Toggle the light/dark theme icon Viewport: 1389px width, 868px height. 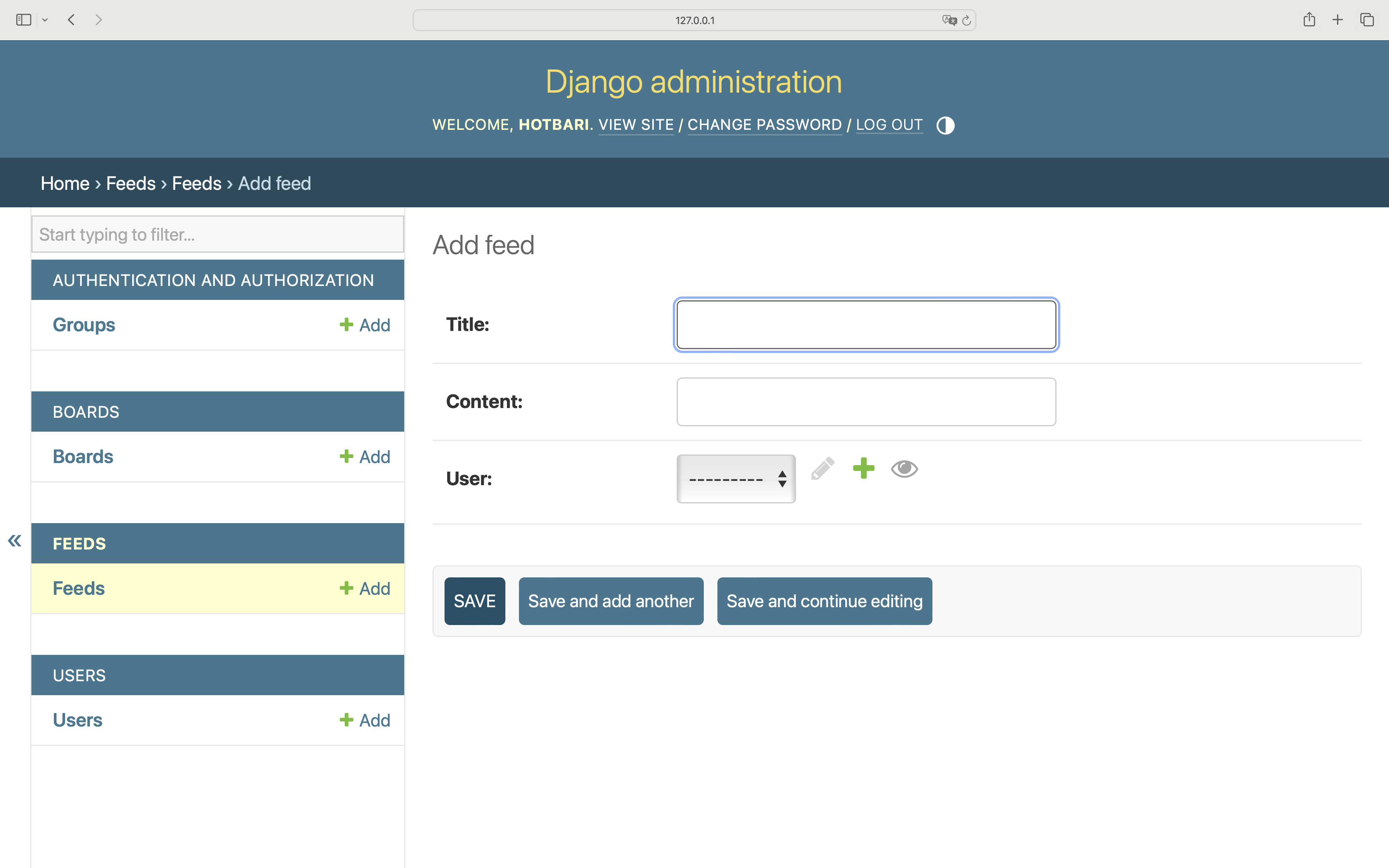(x=945, y=125)
